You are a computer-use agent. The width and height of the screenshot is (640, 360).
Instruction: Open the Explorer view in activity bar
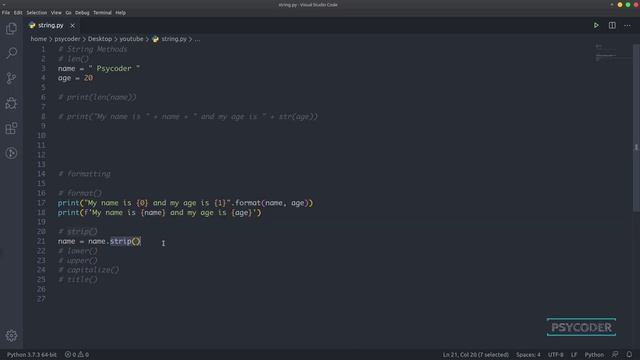click(11, 29)
